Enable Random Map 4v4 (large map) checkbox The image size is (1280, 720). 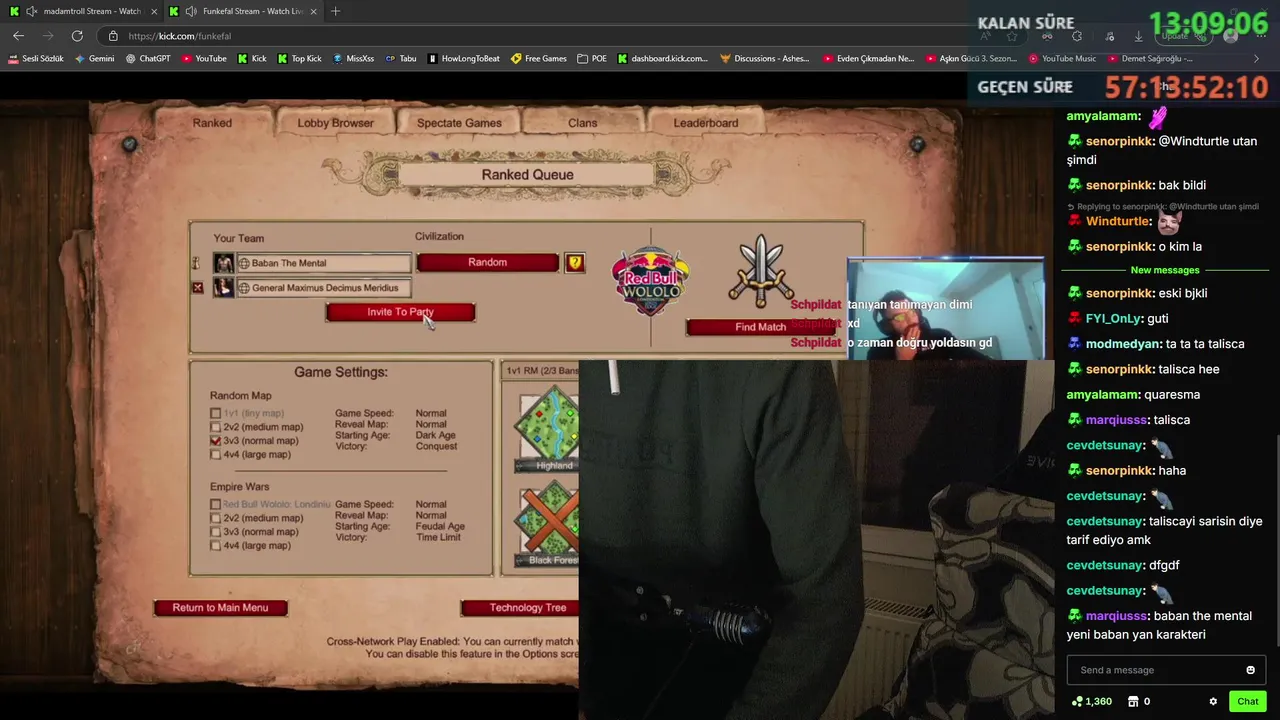click(215, 455)
